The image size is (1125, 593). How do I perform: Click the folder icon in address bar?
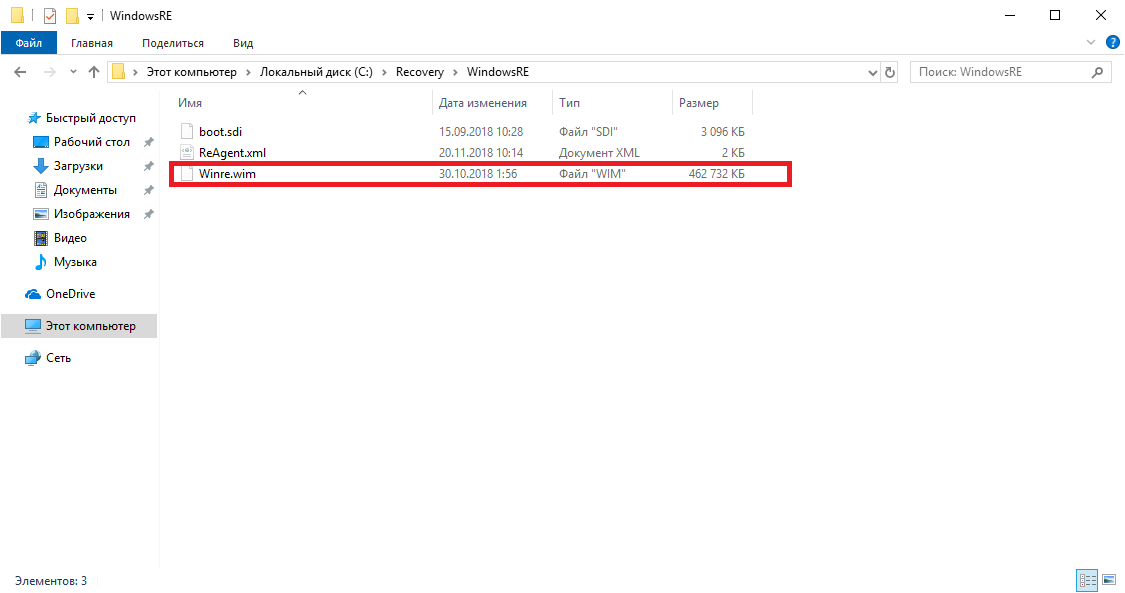coord(119,72)
